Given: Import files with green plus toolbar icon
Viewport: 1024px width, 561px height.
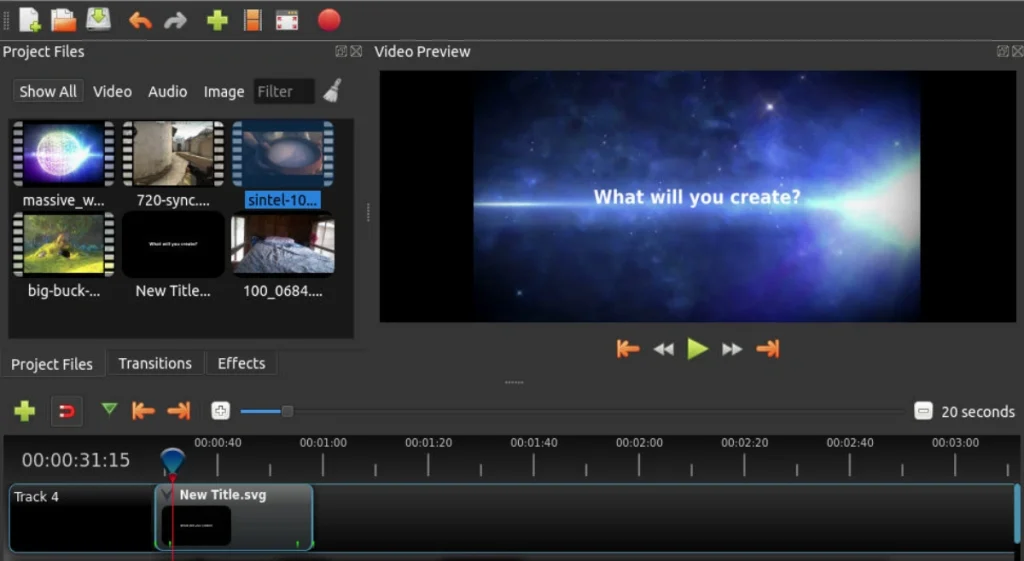Looking at the screenshot, I should [x=217, y=20].
